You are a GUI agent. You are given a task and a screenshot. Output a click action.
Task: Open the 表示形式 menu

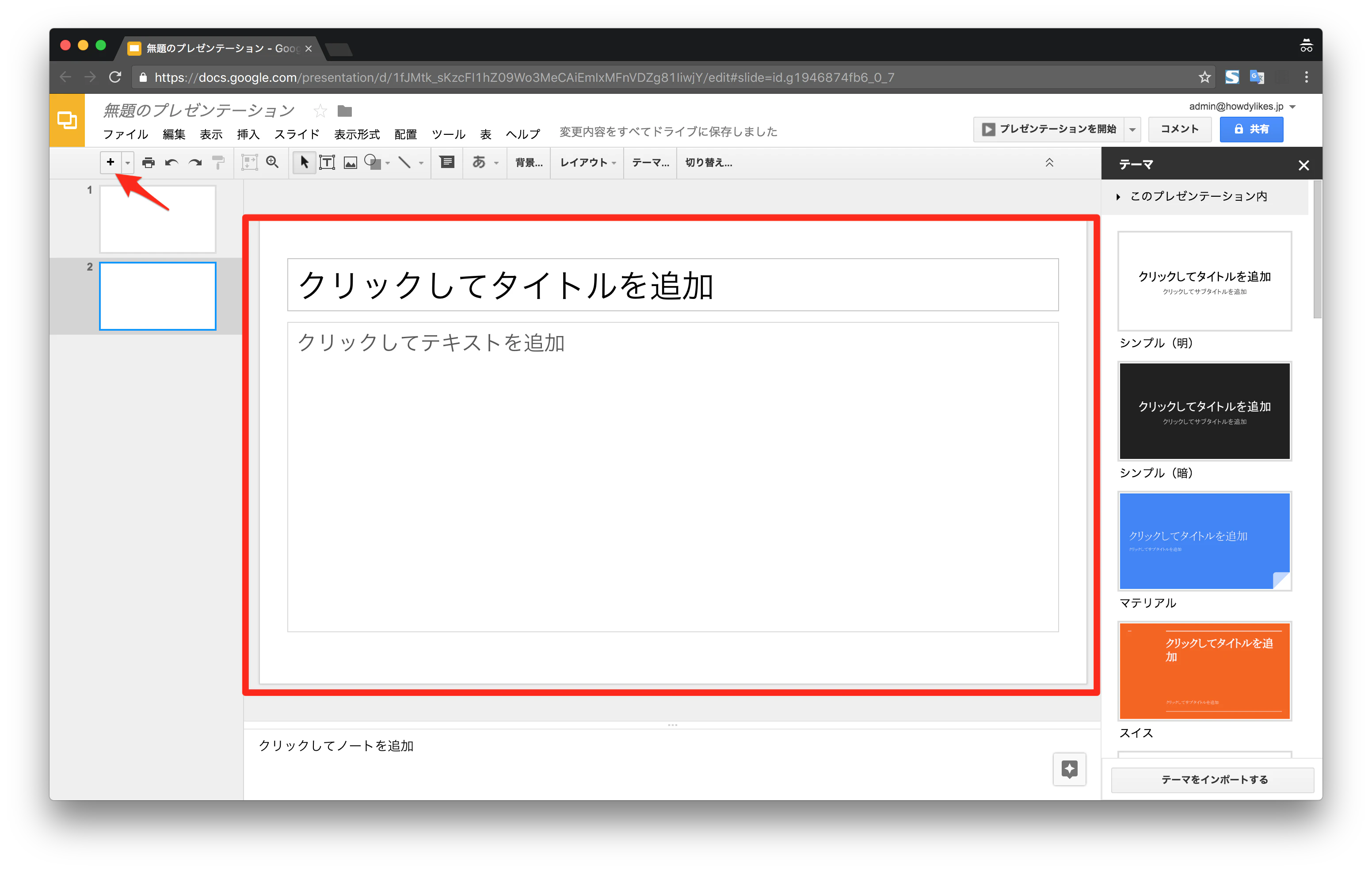point(357,134)
